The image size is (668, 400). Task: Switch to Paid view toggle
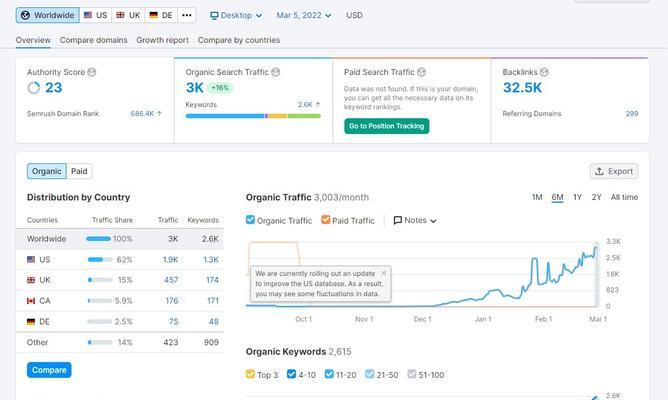[79, 171]
